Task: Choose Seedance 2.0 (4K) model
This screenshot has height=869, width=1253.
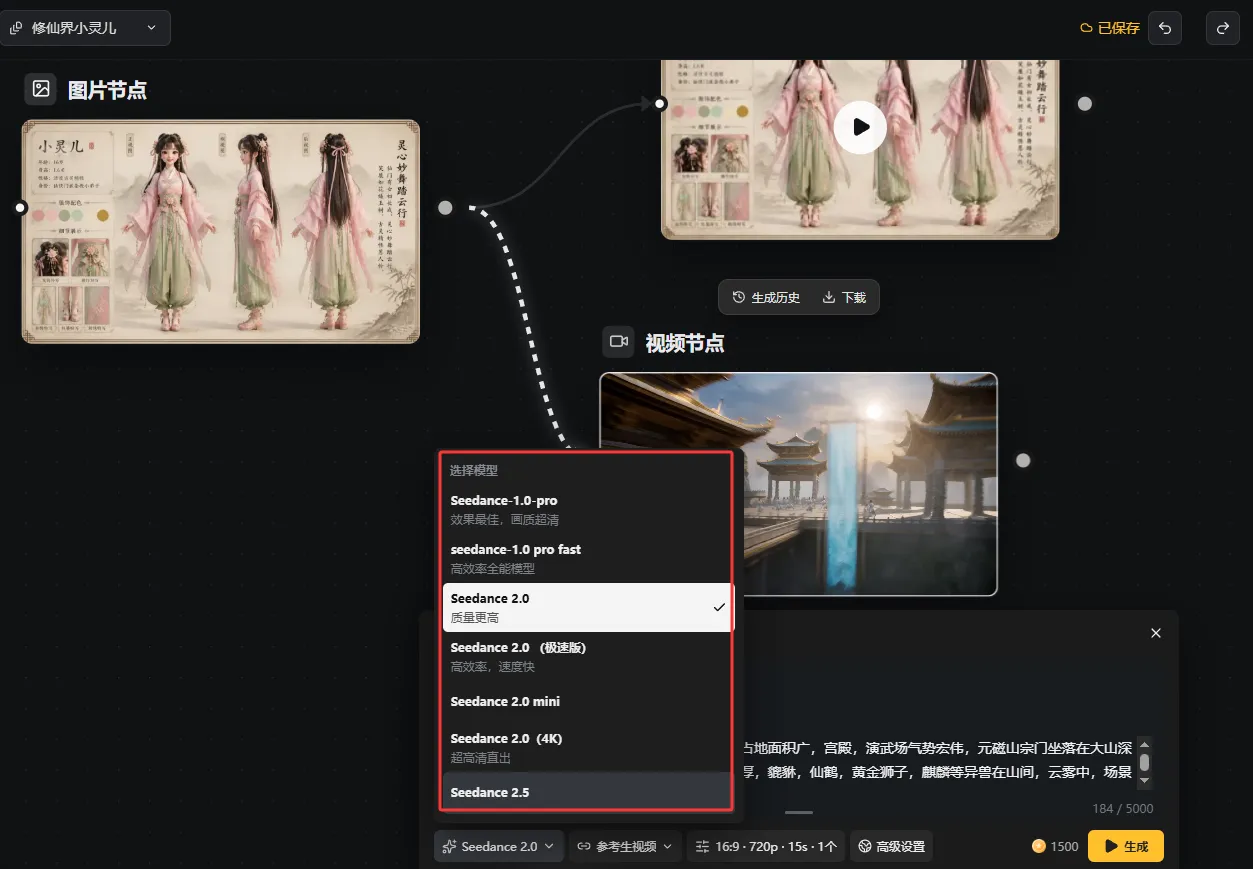Action: (586, 747)
